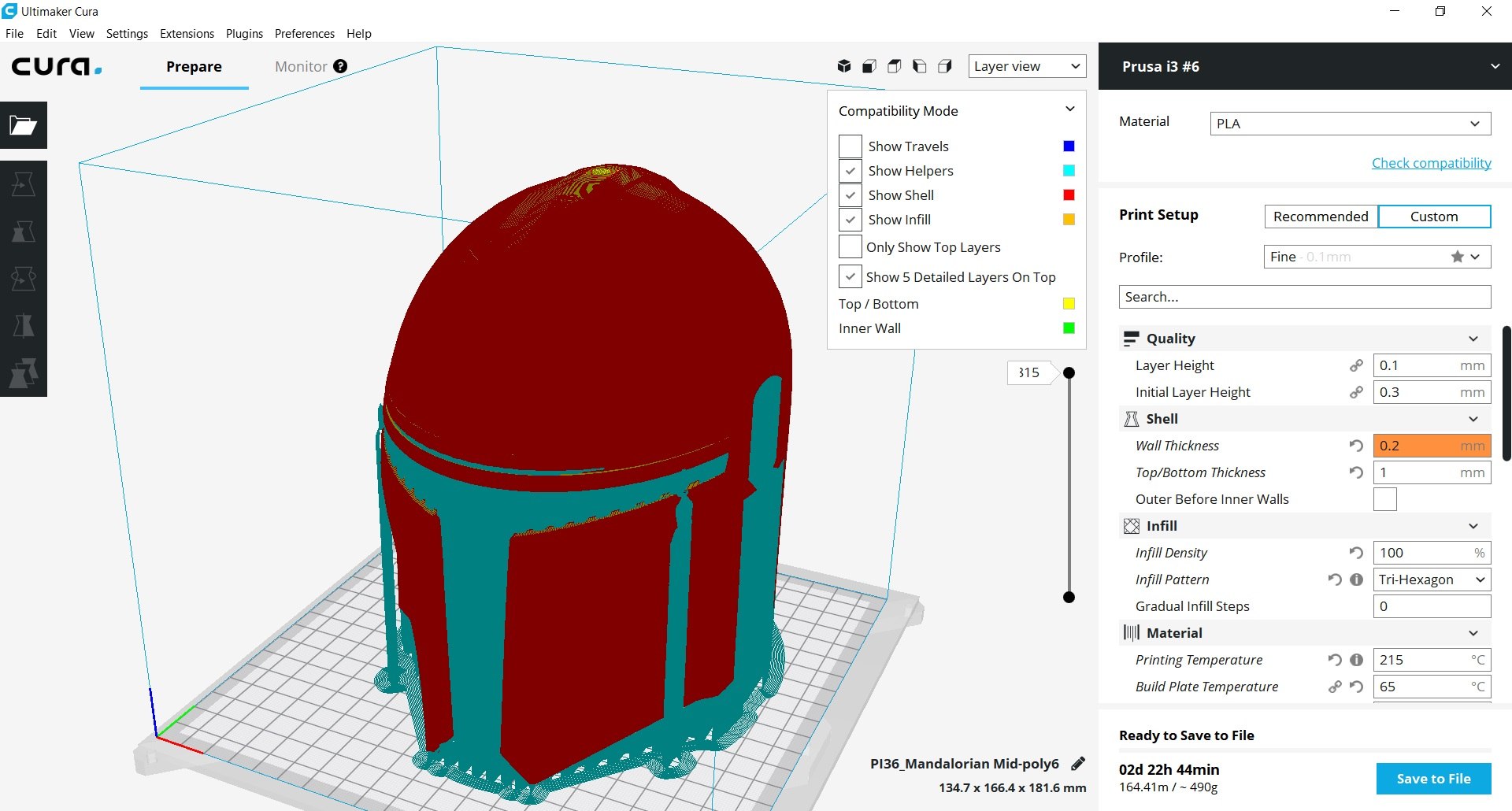Switch to 3D perspective camera view icon
The width and height of the screenshot is (1512, 811).
tap(844, 66)
